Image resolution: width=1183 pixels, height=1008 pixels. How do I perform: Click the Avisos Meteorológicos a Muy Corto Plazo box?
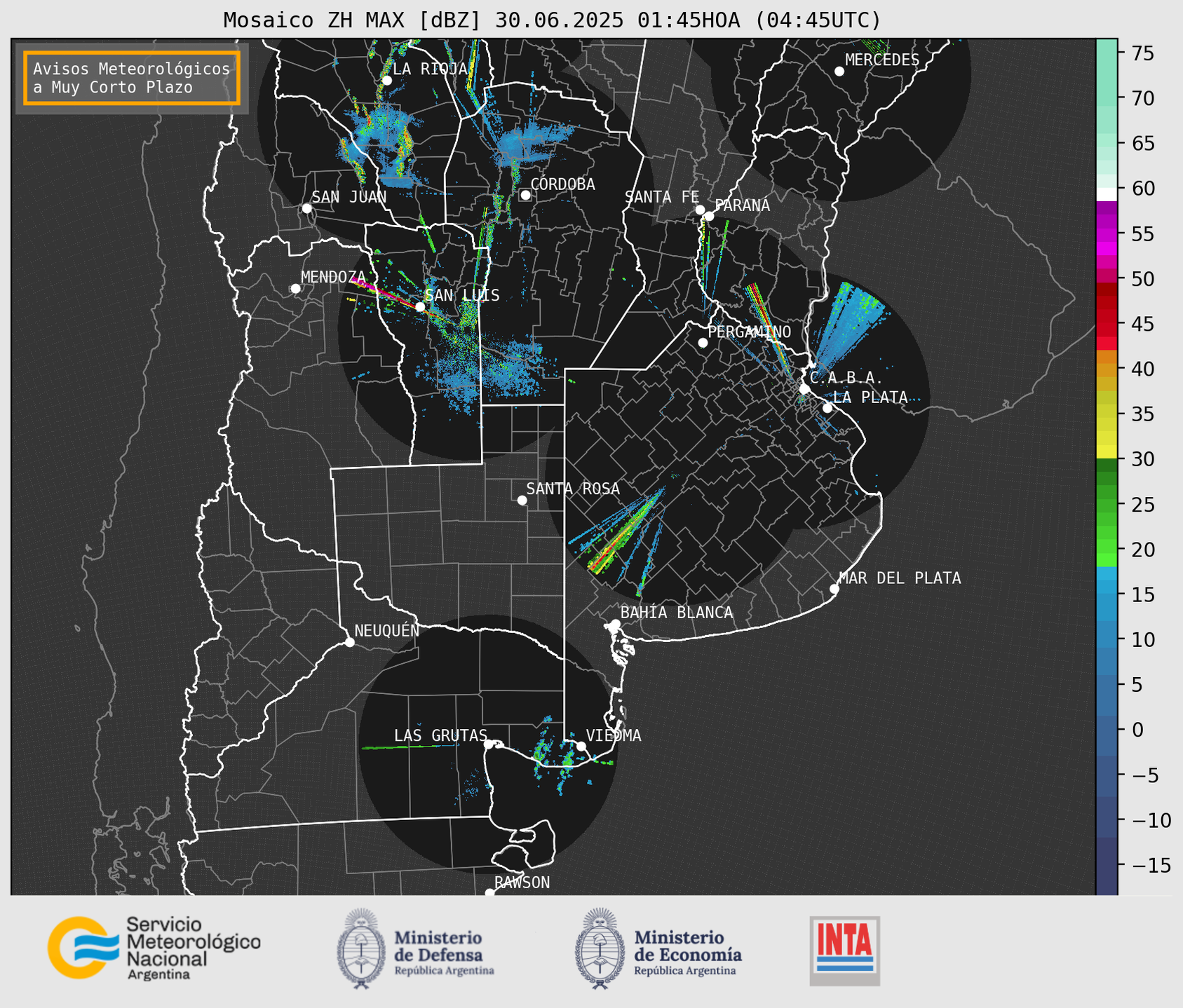coord(132,78)
